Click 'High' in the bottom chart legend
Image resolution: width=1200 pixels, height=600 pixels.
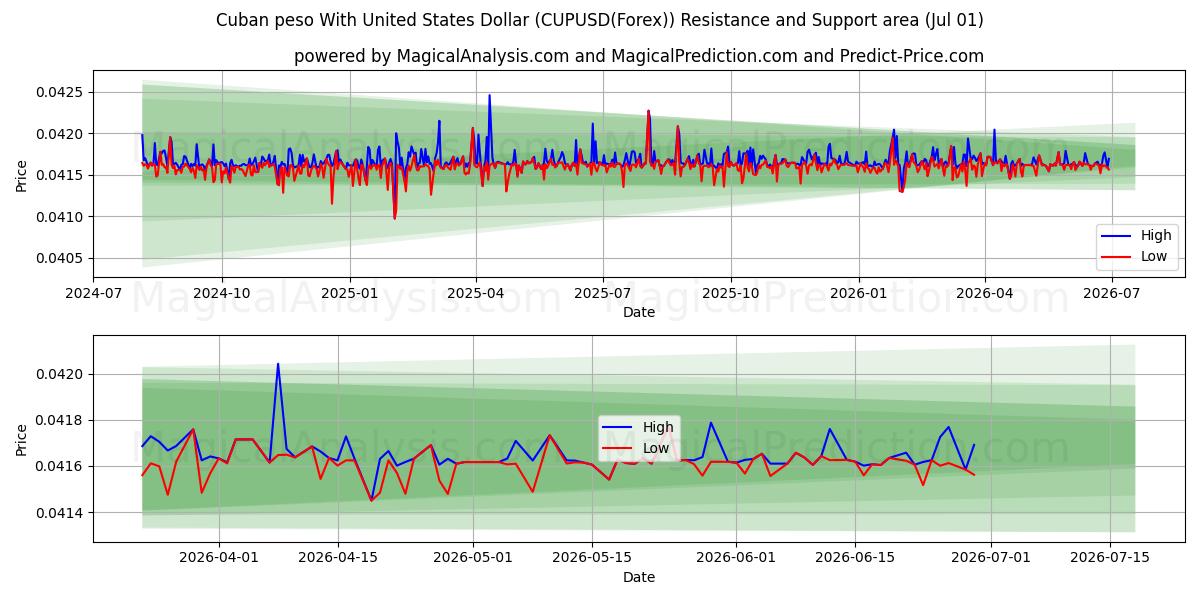click(x=658, y=427)
